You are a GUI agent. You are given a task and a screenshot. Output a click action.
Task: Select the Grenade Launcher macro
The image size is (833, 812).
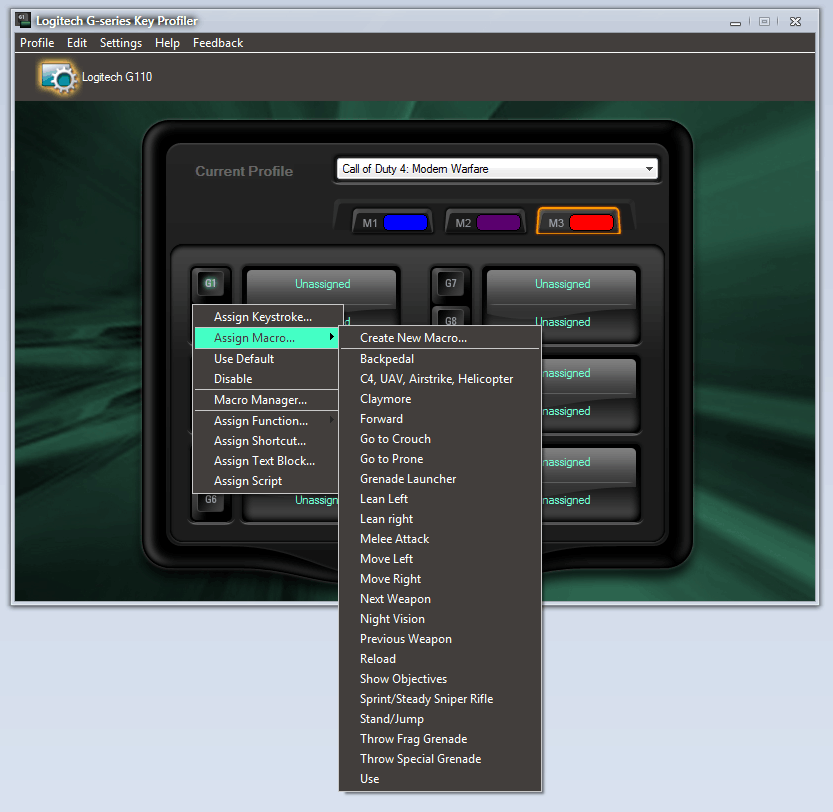[x=440, y=479]
